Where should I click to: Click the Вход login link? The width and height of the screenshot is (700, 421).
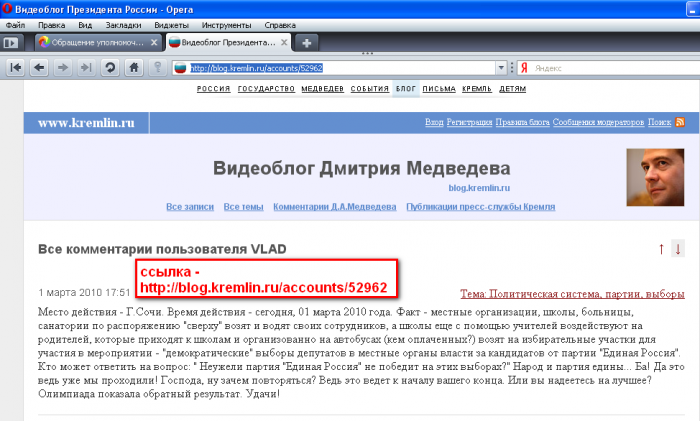(x=434, y=122)
